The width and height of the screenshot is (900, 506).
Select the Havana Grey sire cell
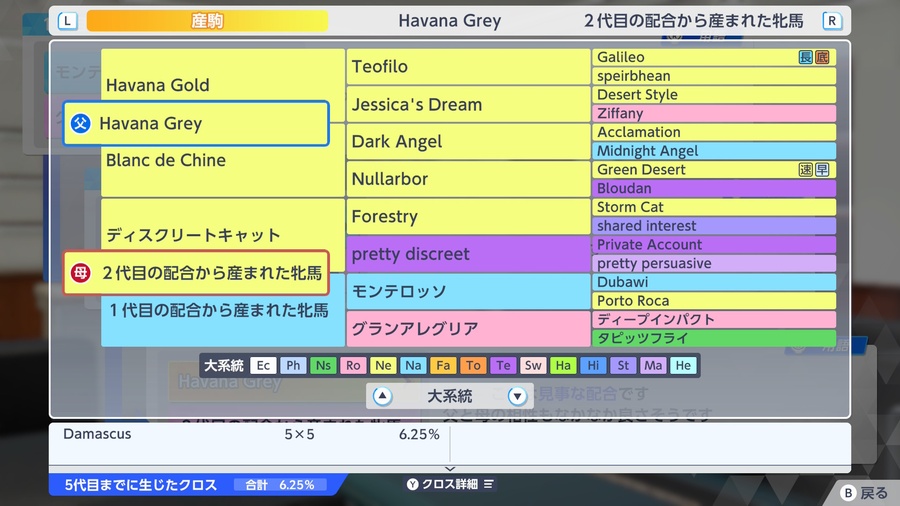pos(196,123)
